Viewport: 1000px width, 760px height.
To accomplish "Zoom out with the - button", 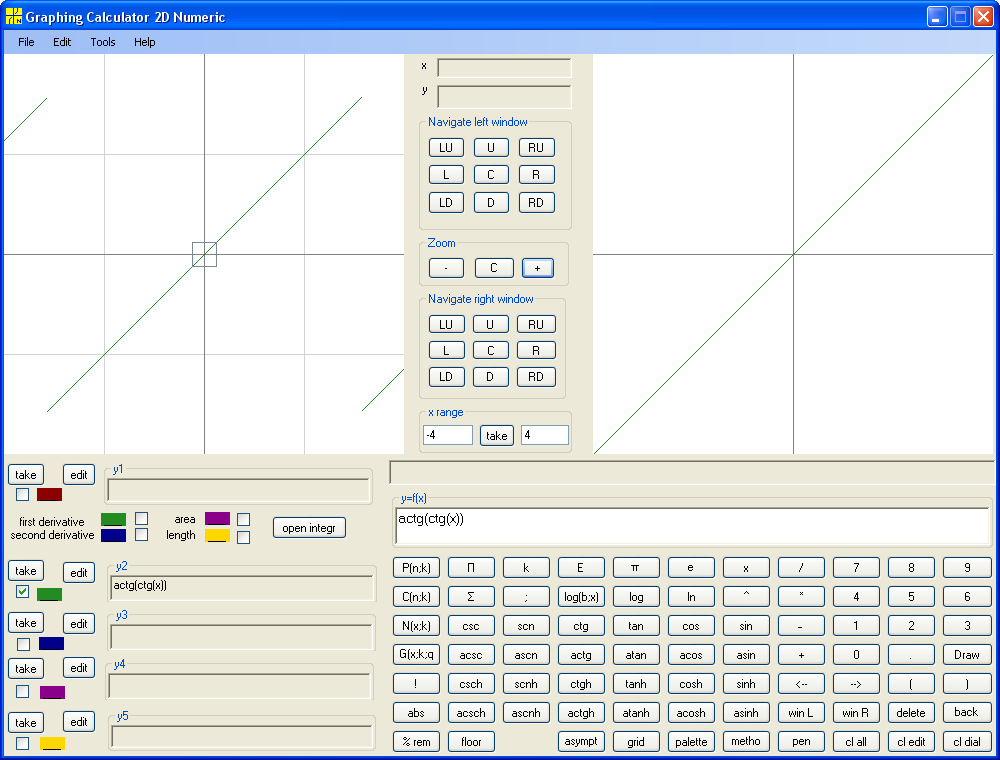I will pos(446,268).
